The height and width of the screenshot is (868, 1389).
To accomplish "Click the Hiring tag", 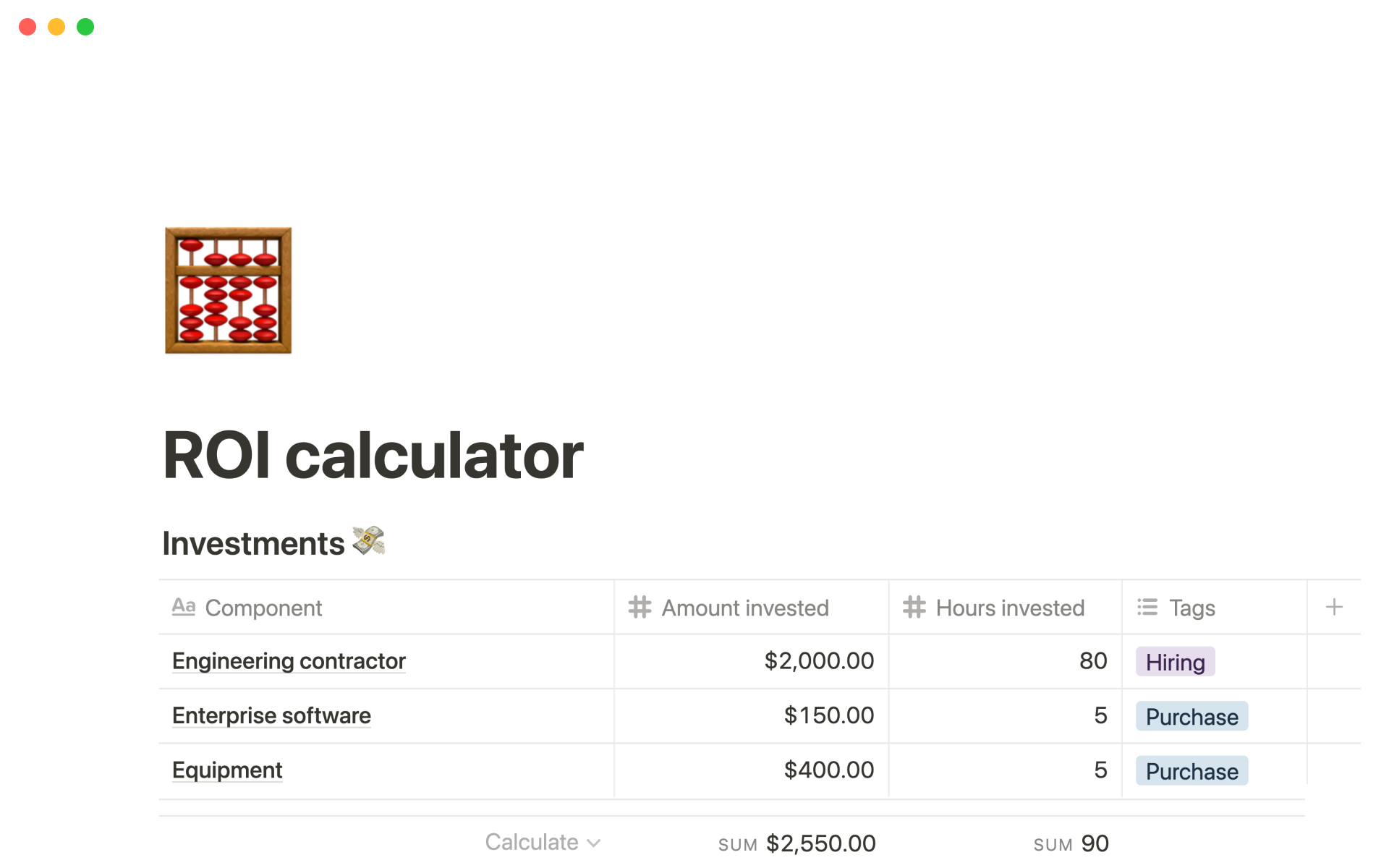I will [x=1175, y=662].
